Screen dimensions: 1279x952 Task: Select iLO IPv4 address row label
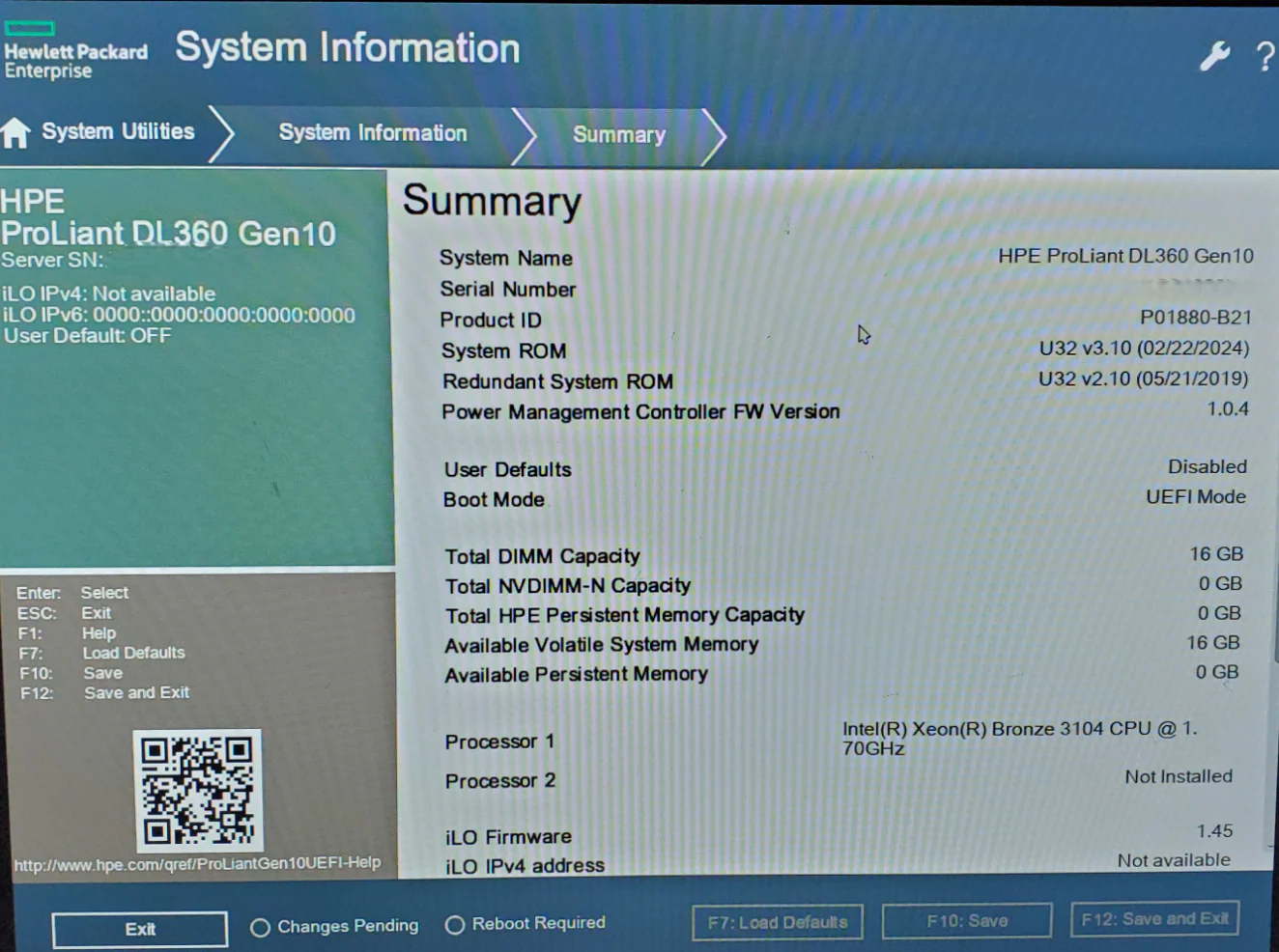(525, 866)
